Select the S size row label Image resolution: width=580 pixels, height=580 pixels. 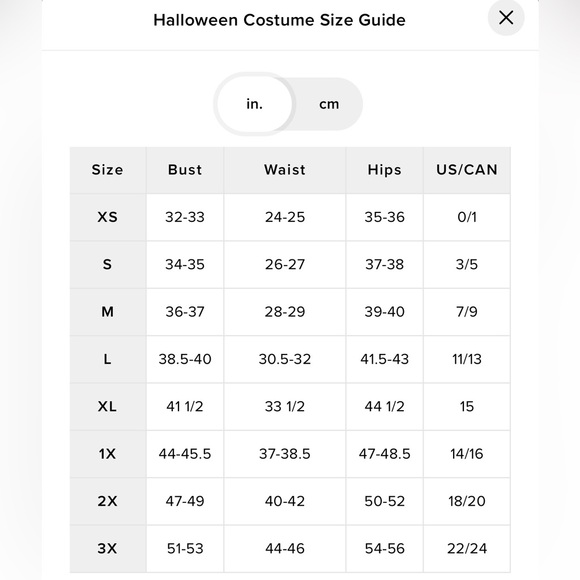click(108, 264)
